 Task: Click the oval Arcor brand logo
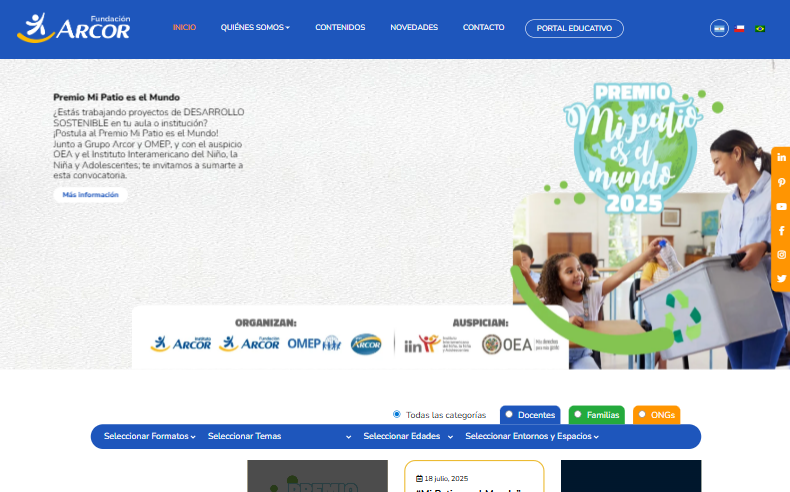(366, 344)
